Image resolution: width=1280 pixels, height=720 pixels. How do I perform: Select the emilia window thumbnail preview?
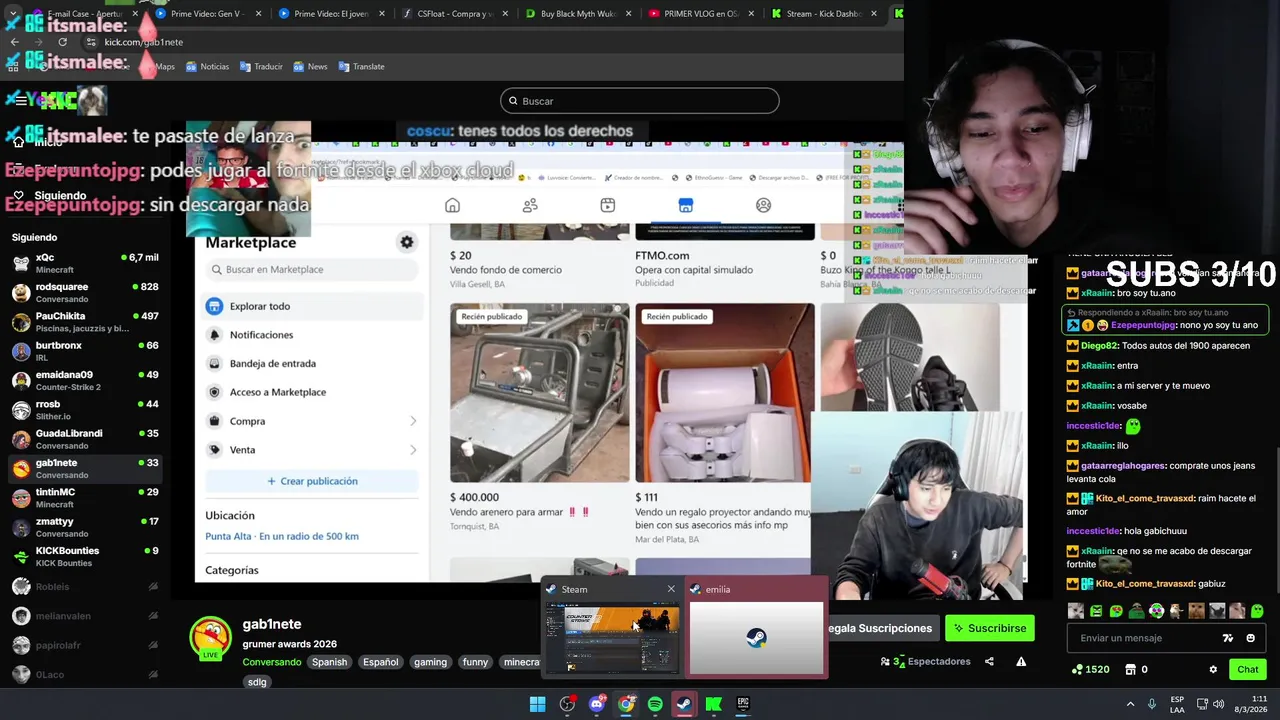756,638
